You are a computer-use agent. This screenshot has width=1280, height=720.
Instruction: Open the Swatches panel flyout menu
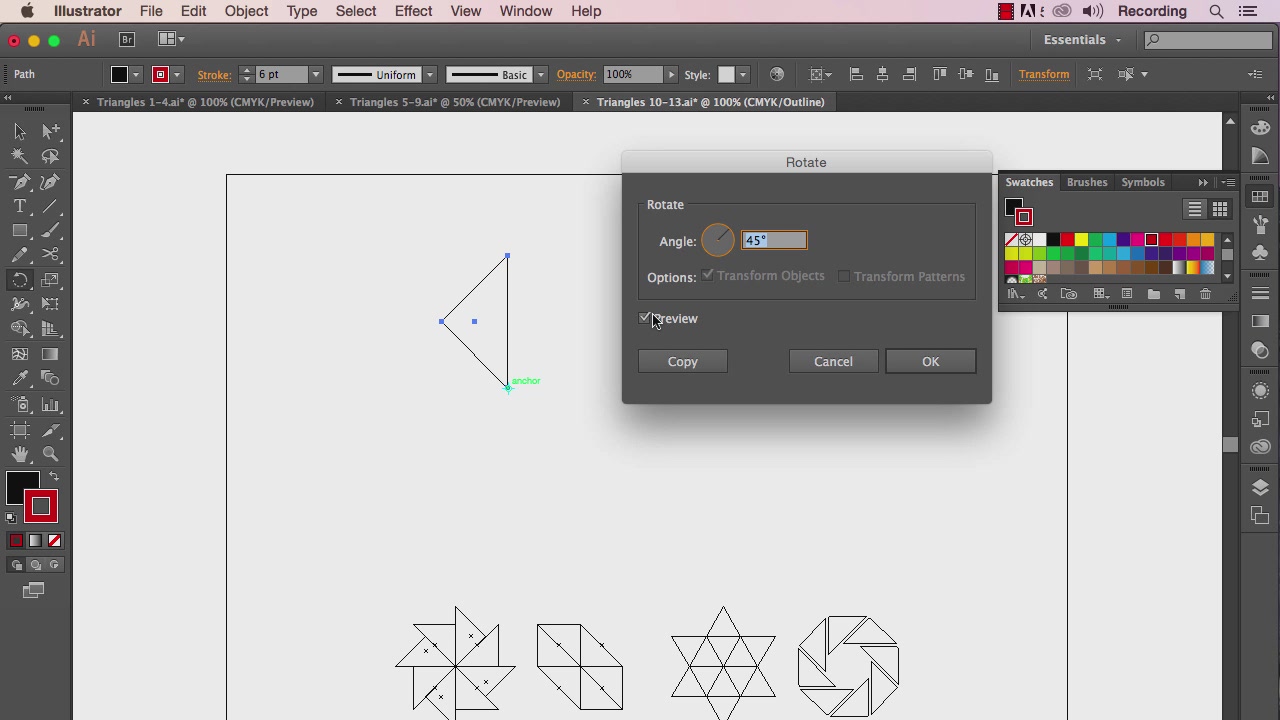pos(1229,183)
